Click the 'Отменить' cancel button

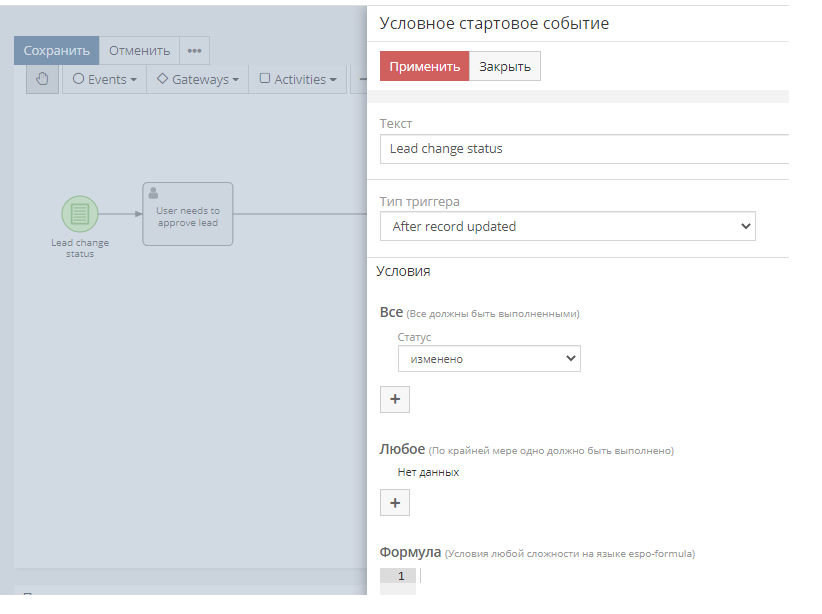tap(139, 51)
